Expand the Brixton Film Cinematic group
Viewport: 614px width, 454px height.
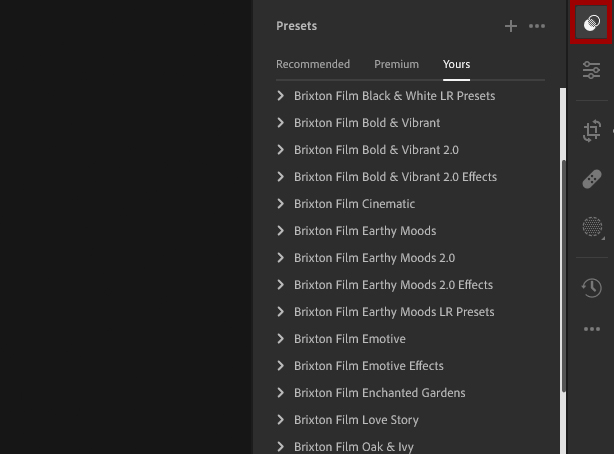(354, 204)
